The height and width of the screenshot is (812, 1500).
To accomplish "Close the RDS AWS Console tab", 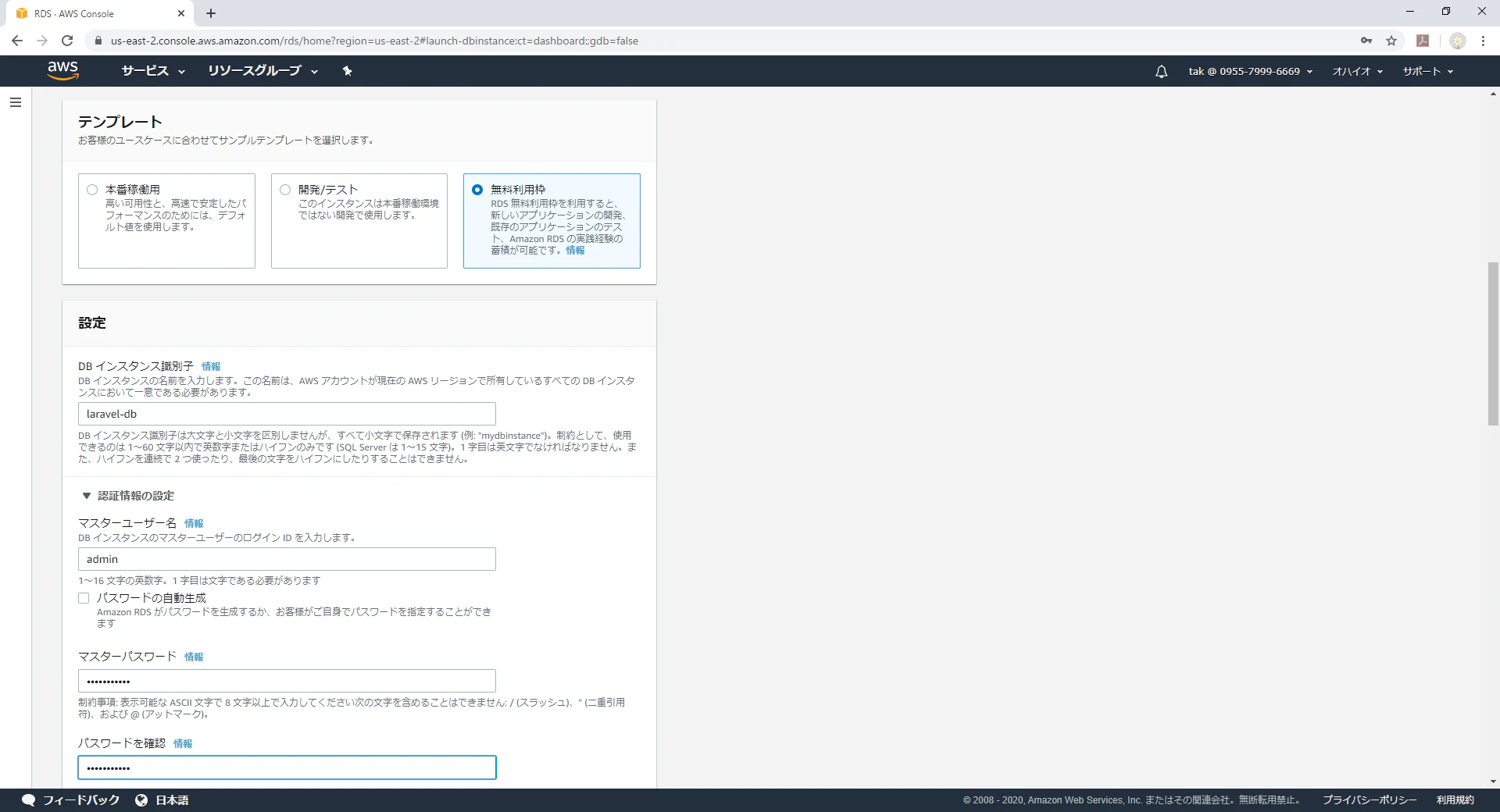I will tap(181, 13).
